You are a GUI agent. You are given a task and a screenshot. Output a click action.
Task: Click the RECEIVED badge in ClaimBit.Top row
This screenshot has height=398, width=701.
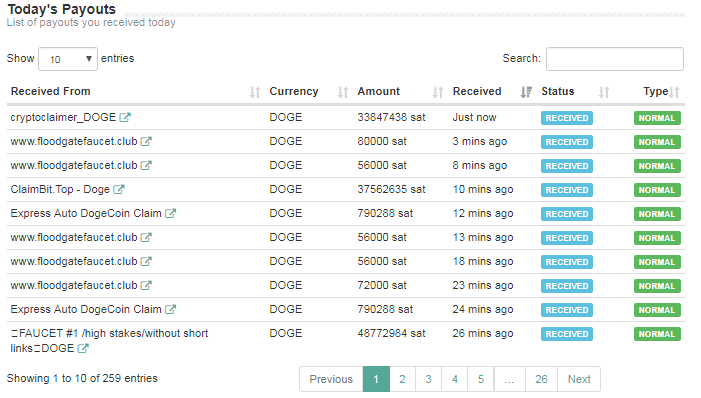[x=567, y=190]
